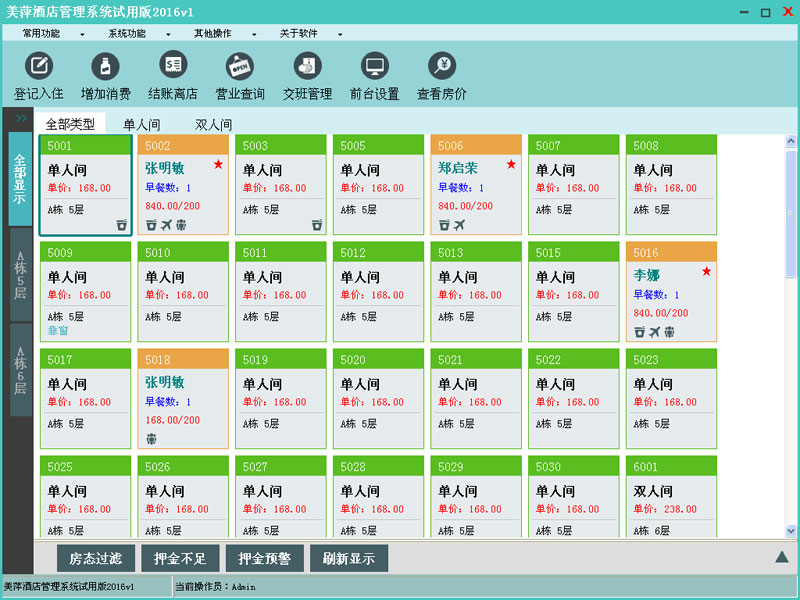Screen dimensions: 800x600
Task: Click the 增加消费 add consumption icon
Action: [x=105, y=66]
